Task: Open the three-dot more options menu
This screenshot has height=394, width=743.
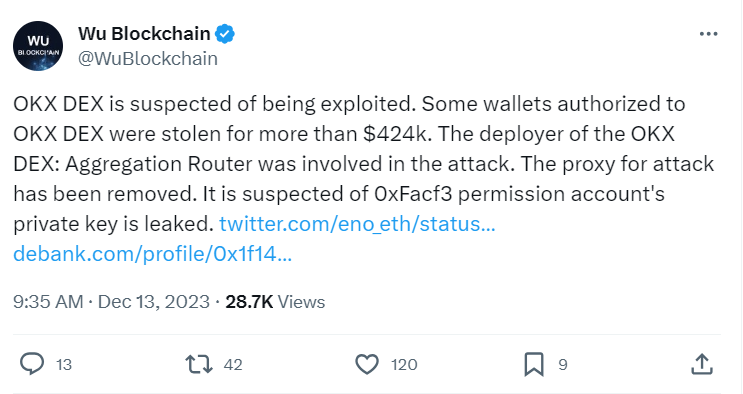Action: [708, 34]
